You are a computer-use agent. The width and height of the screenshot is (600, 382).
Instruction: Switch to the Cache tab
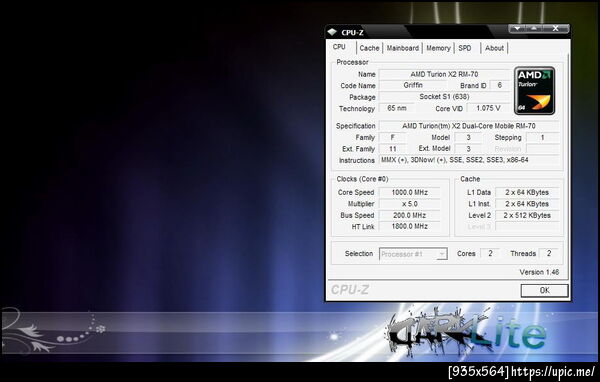(369, 48)
